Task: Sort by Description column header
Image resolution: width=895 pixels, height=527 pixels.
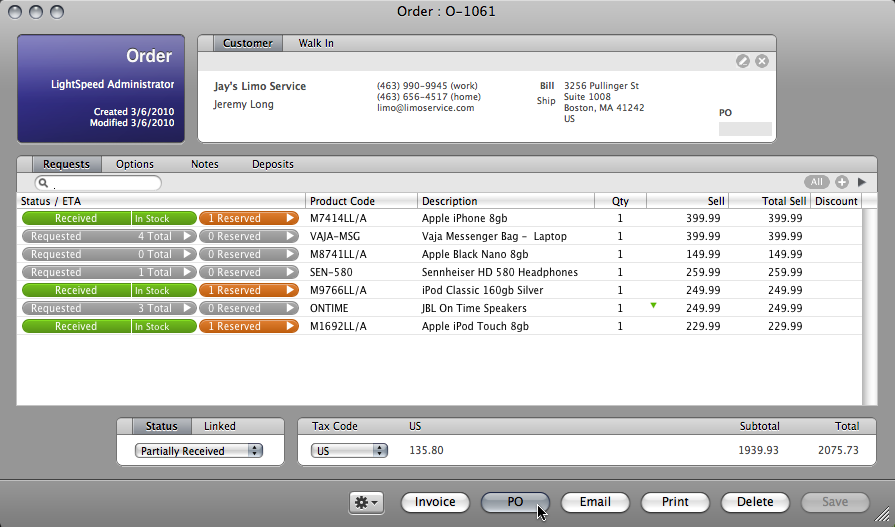Action: click(506, 201)
